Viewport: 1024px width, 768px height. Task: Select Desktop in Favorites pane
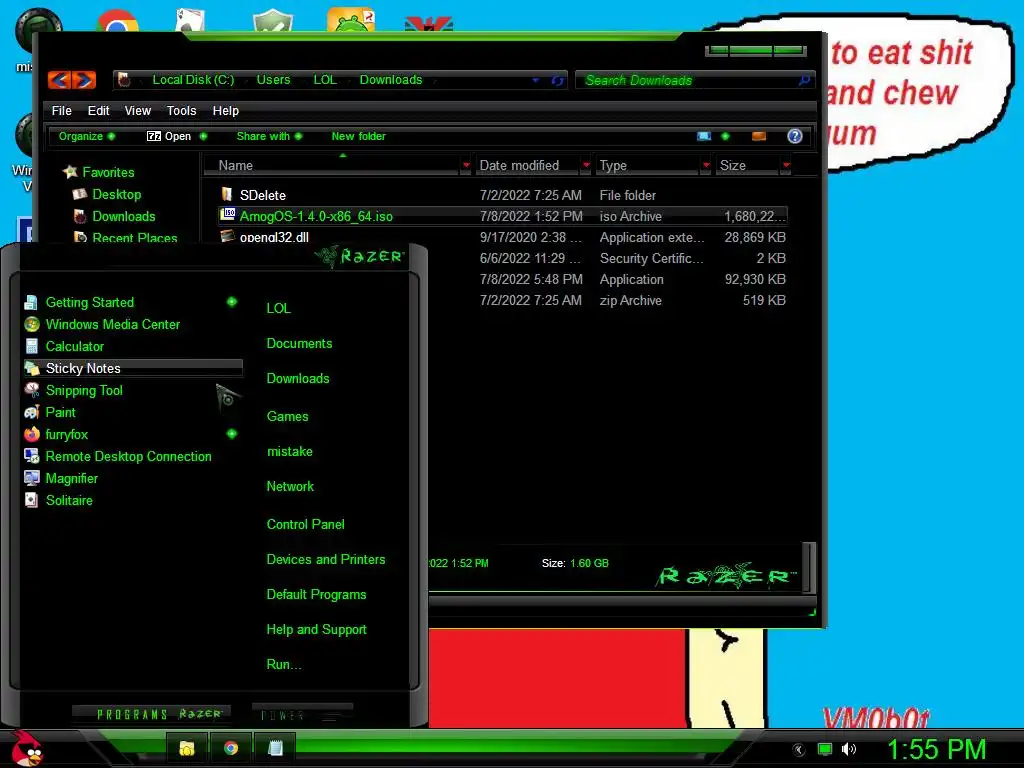click(x=116, y=194)
